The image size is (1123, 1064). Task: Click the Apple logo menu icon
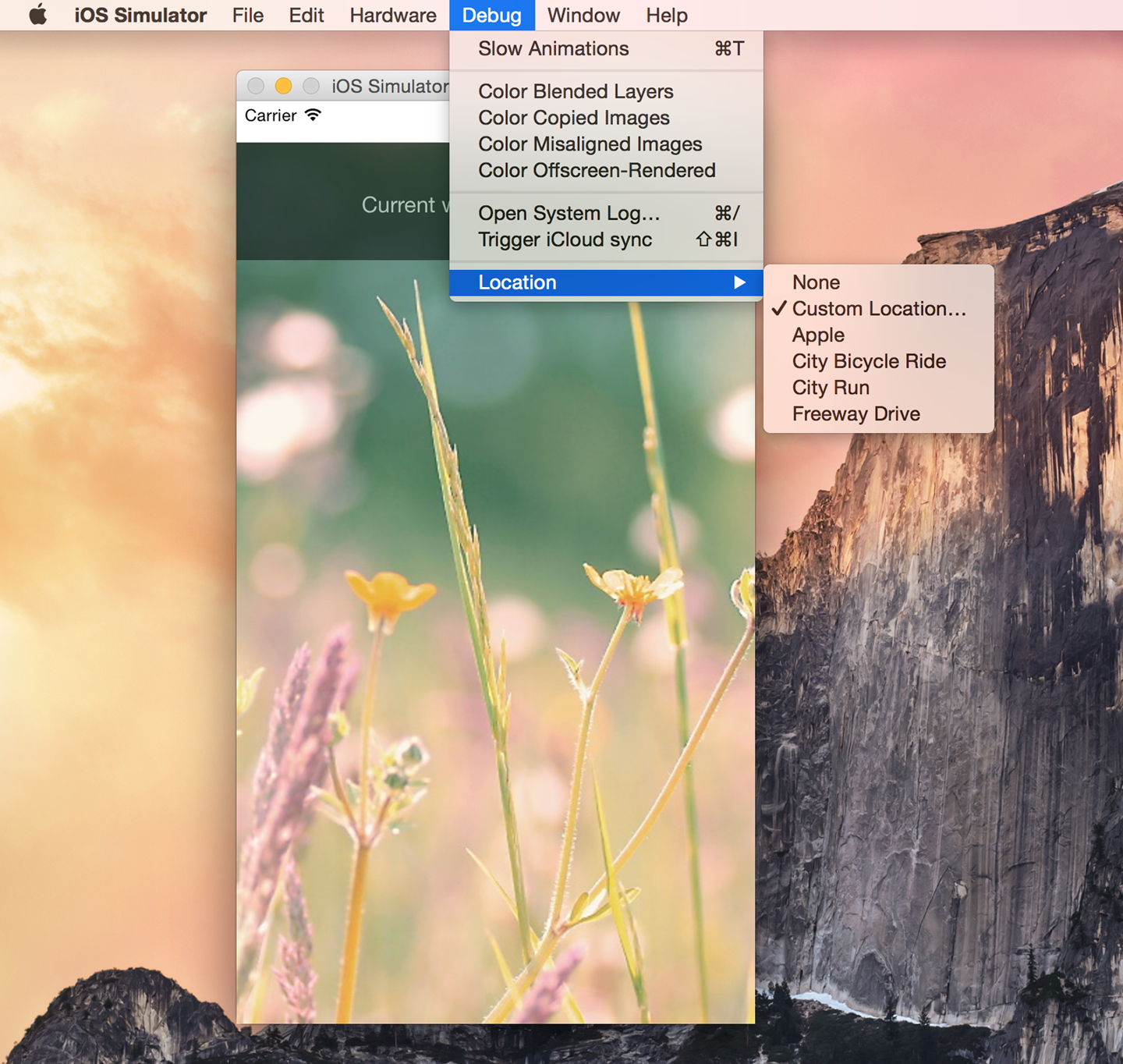[x=37, y=15]
